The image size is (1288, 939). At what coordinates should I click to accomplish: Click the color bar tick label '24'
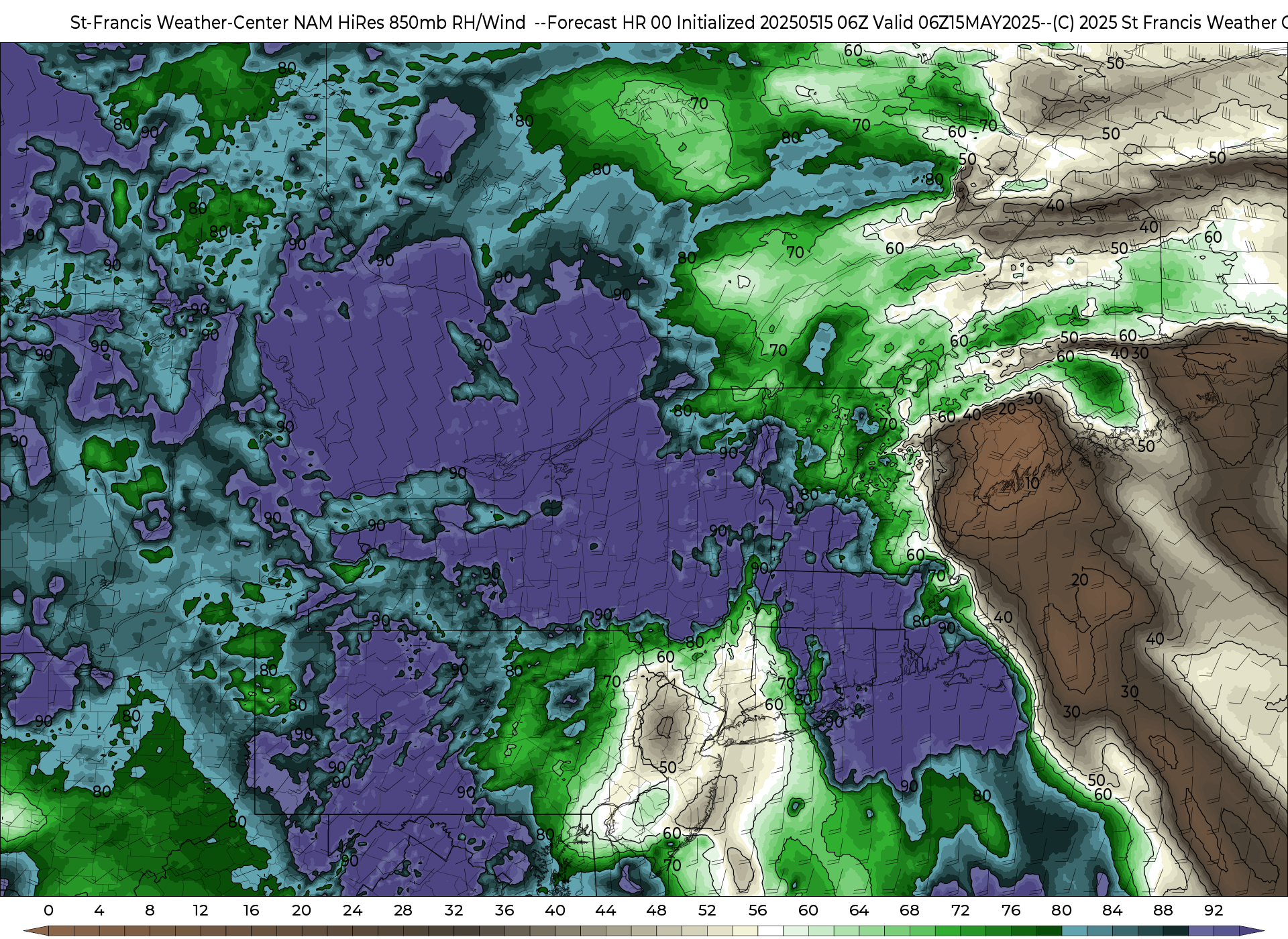pyautogui.click(x=352, y=910)
